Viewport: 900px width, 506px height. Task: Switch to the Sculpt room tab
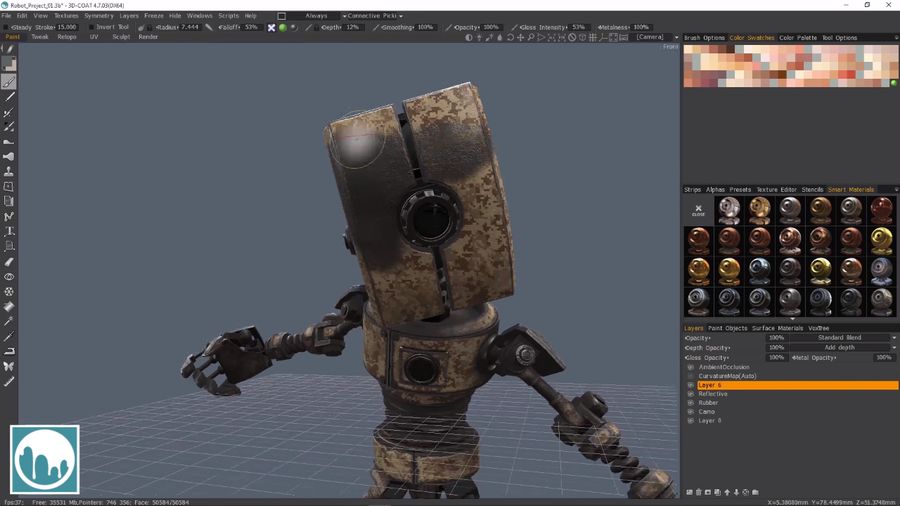pyautogui.click(x=120, y=37)
